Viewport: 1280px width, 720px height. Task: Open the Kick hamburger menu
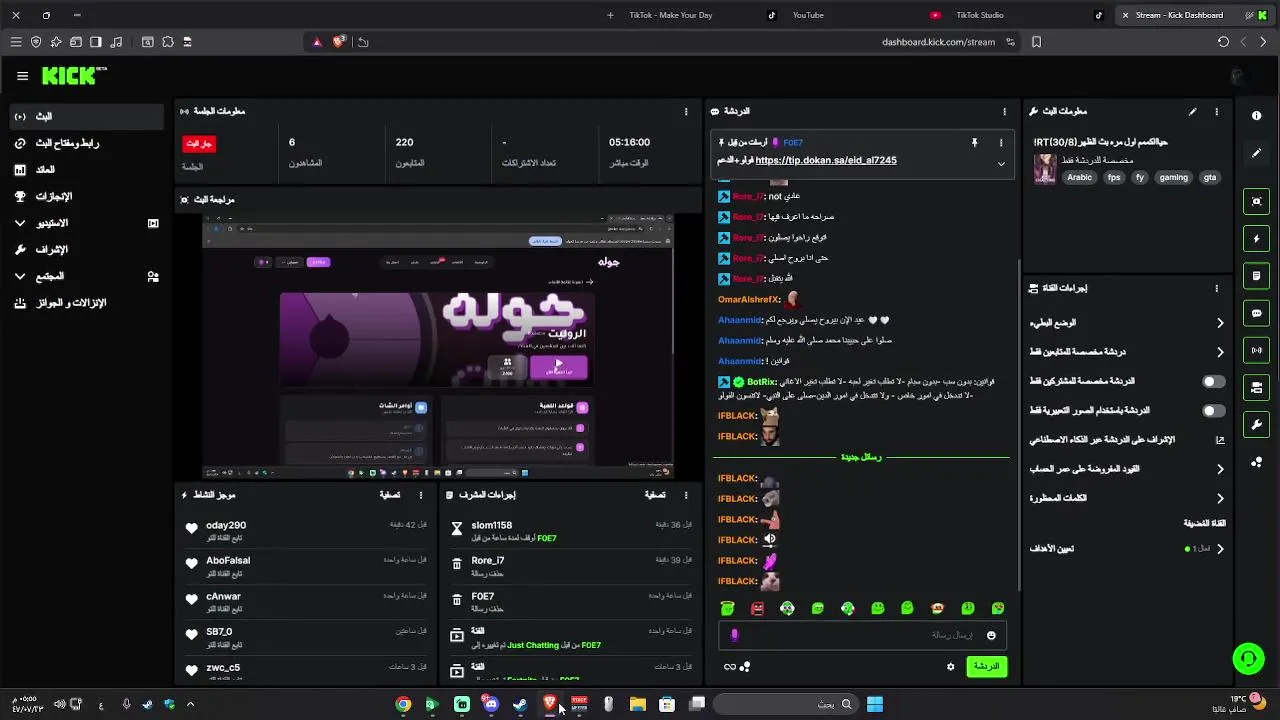22,76
